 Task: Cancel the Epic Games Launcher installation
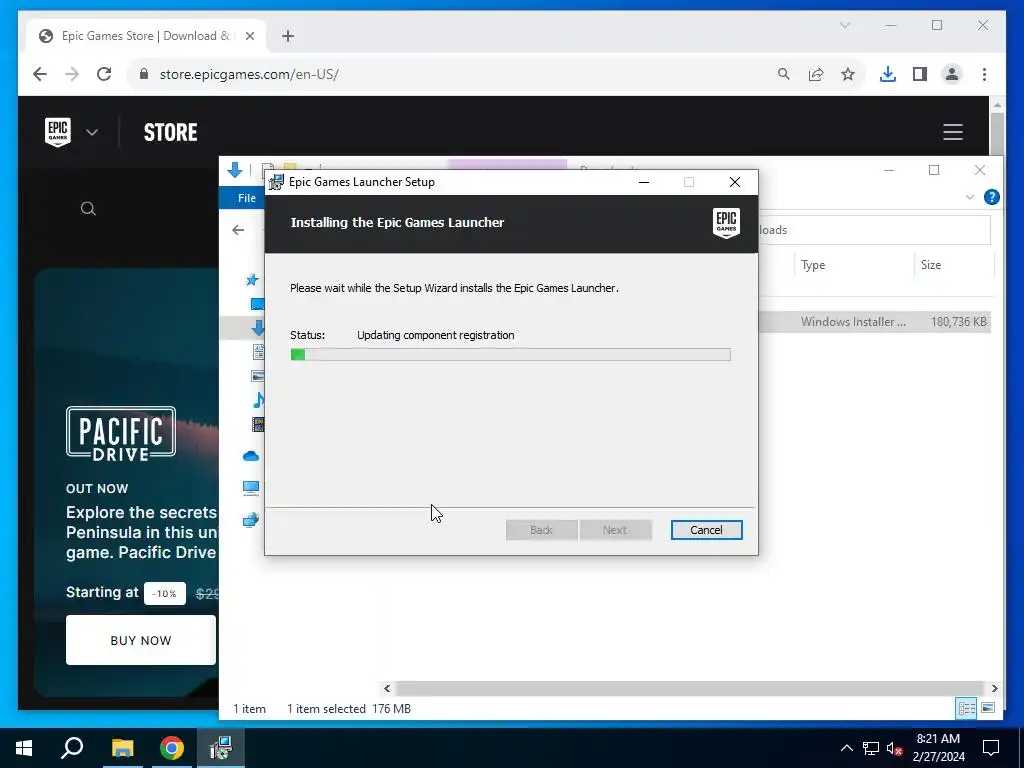point(706,530)
